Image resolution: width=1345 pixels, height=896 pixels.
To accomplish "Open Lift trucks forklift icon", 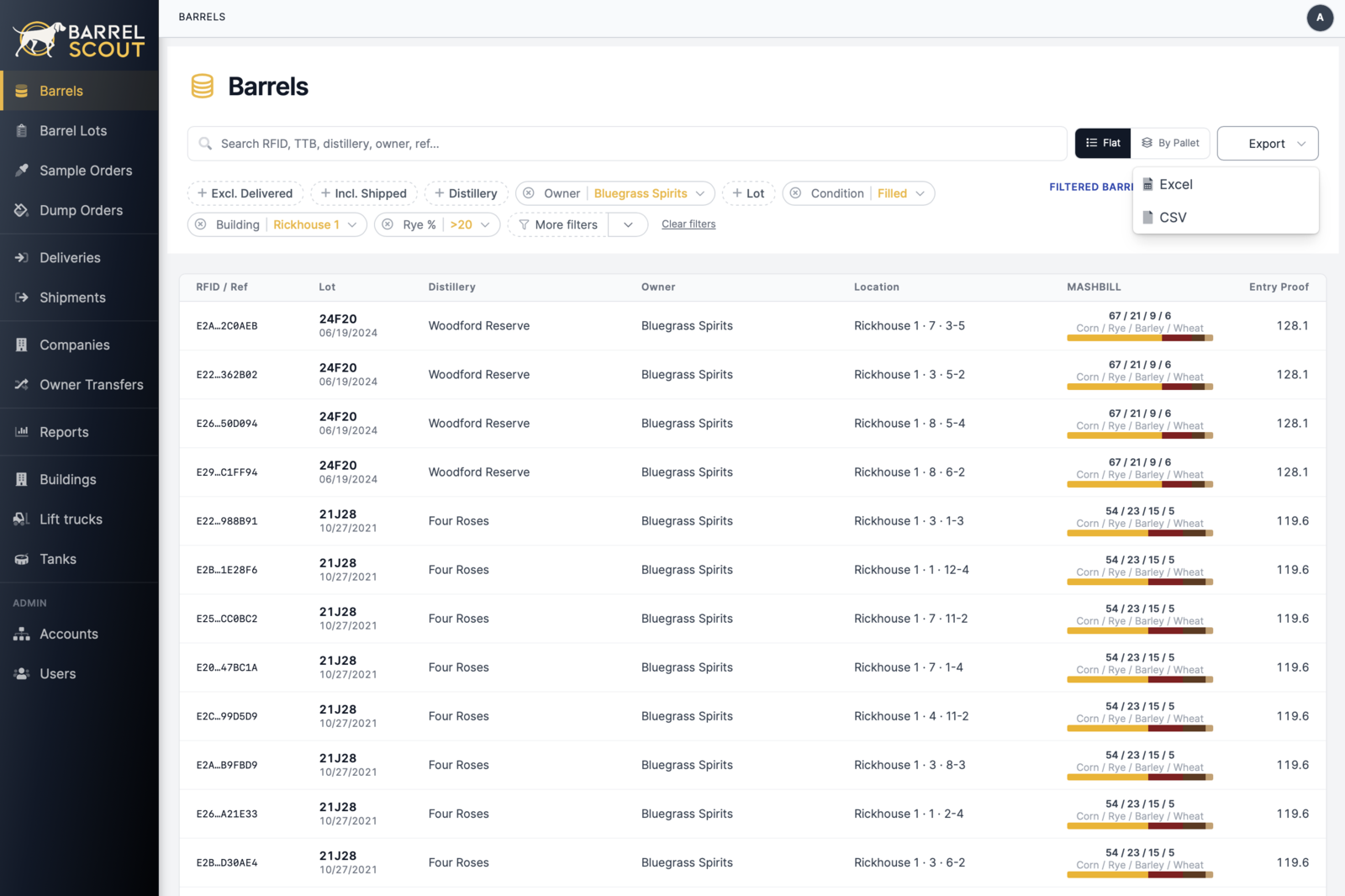I will pos(22,519).
